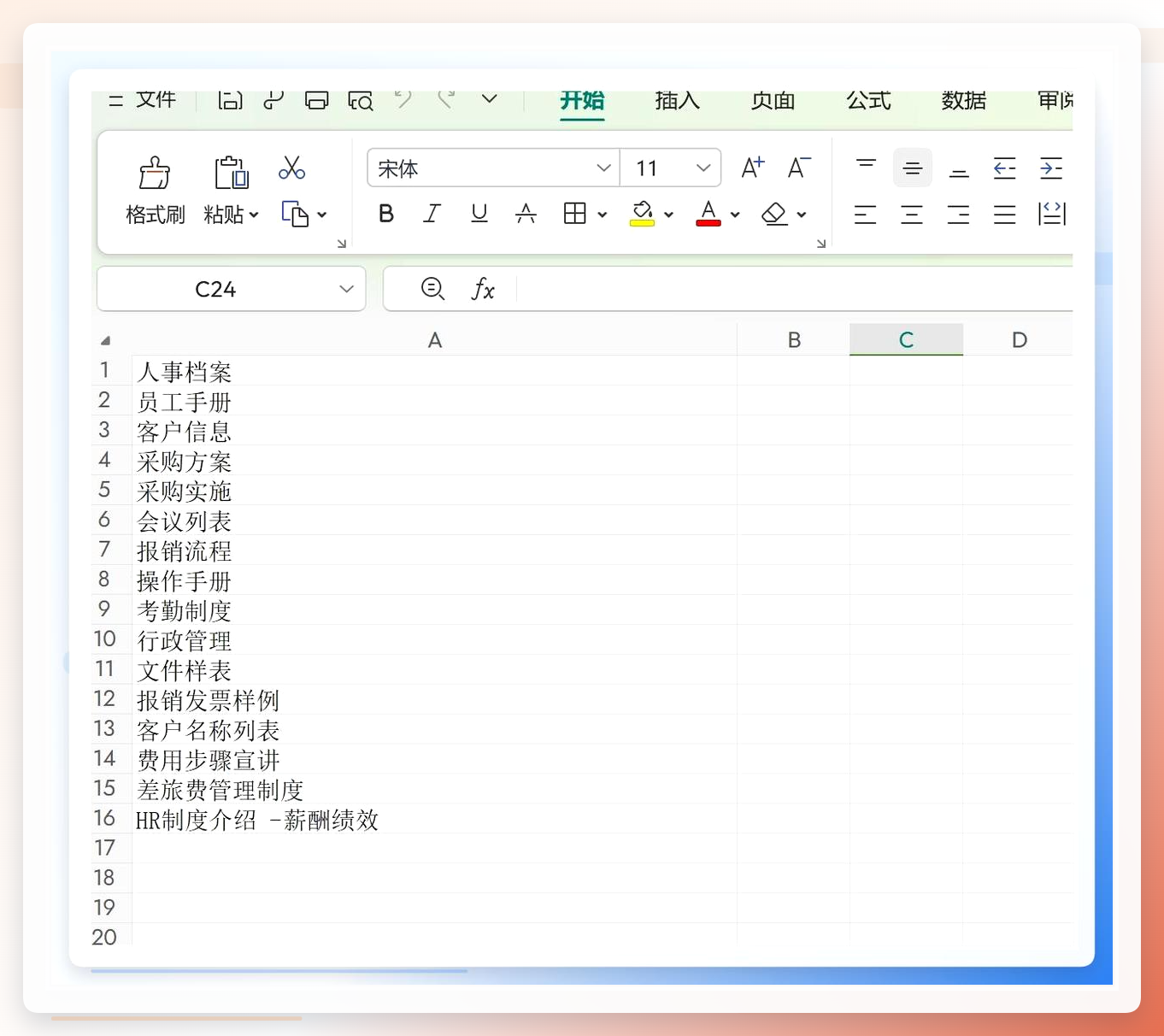Open the clipboard group dialog launcher
The width and height of the screenshot is (1164, 1036).
tap(342, 244)
